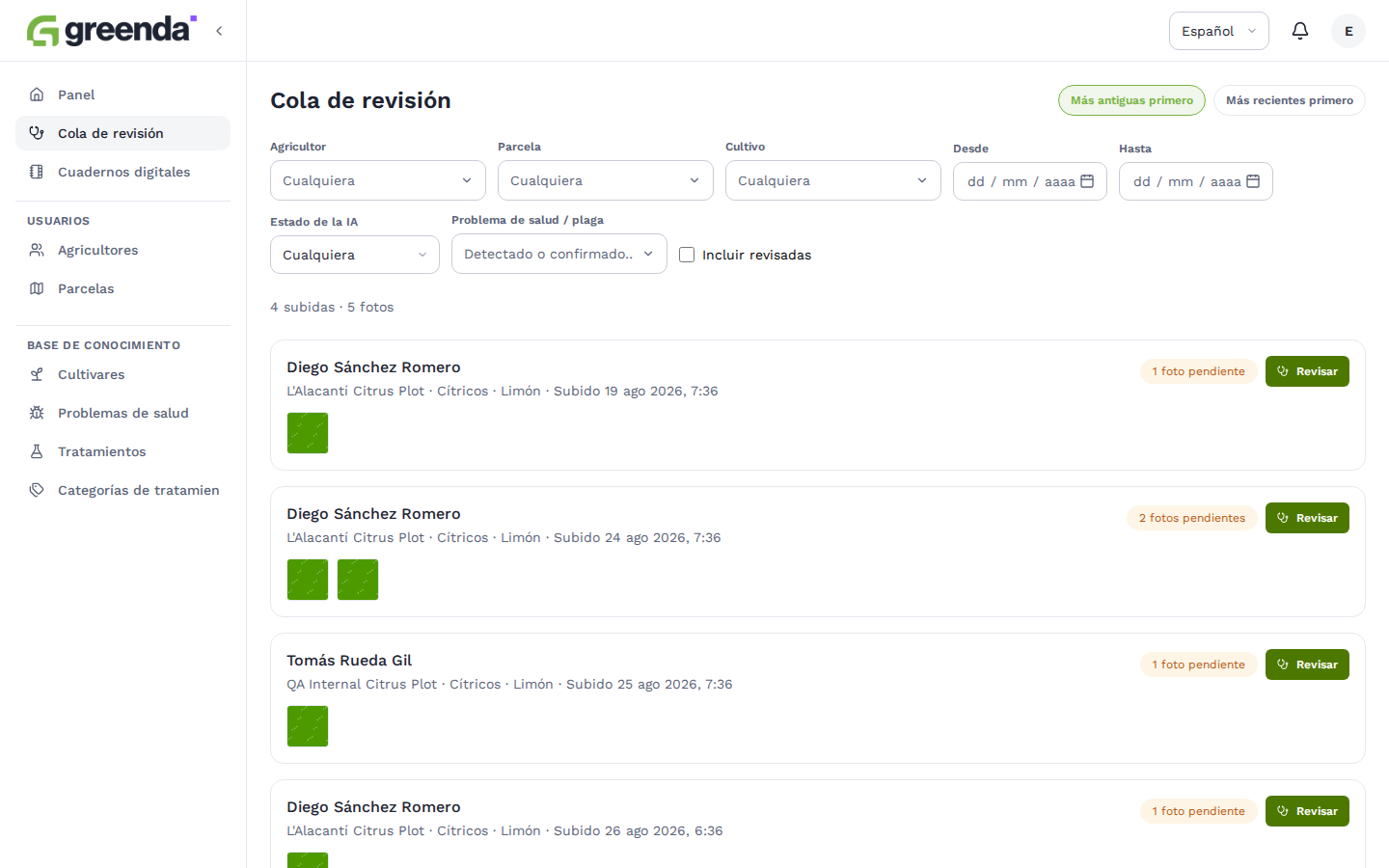Open second thumbnail of 24 ago upload
1389x868 pixels.
click(358, 580)
